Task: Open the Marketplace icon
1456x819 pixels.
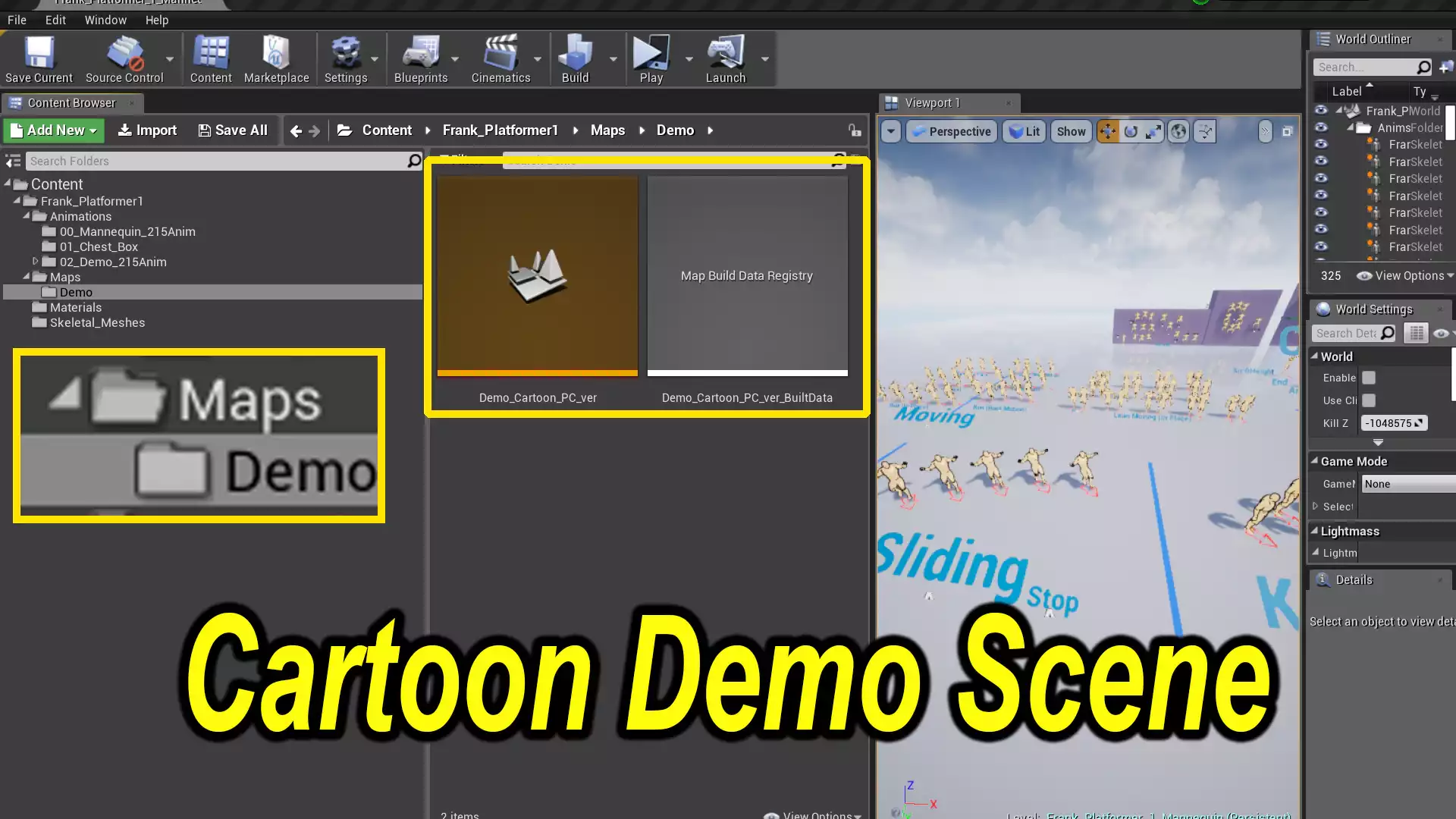Action: (276, 53)
